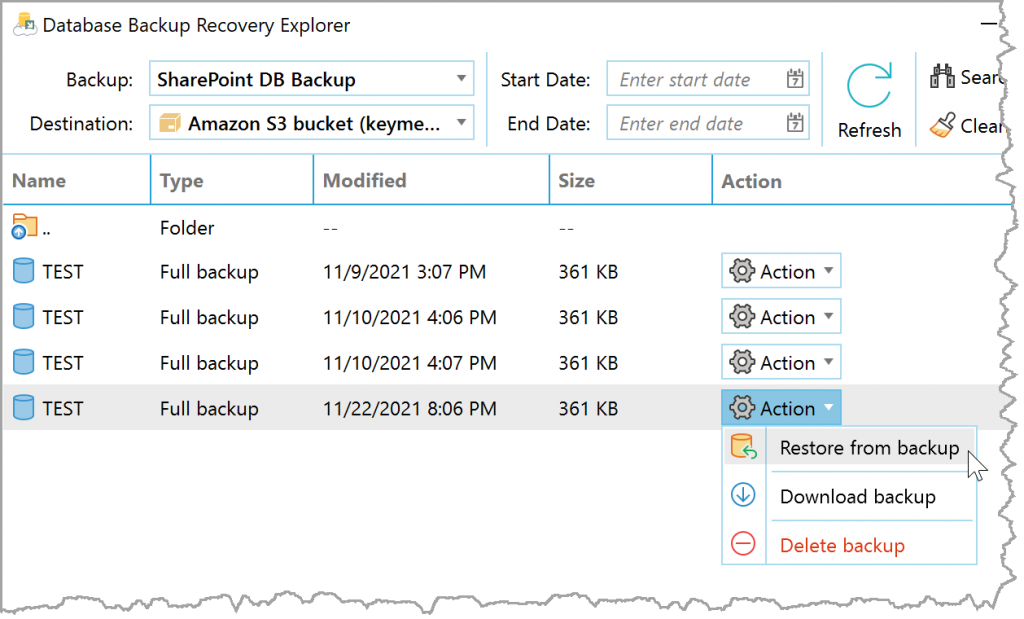The image size is (1024, 619).
Task: Click the Restore from backup database icon
Action: coord(743,447)
